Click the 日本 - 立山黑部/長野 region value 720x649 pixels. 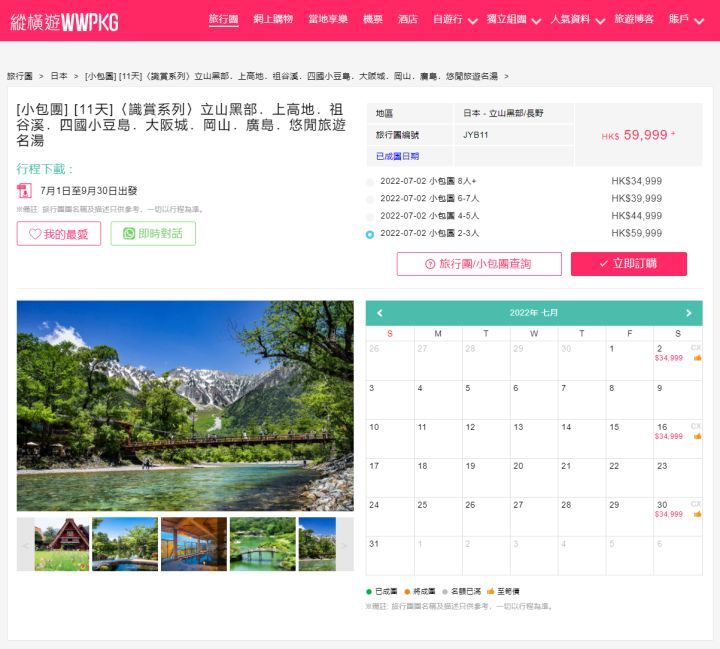(503, 113)
